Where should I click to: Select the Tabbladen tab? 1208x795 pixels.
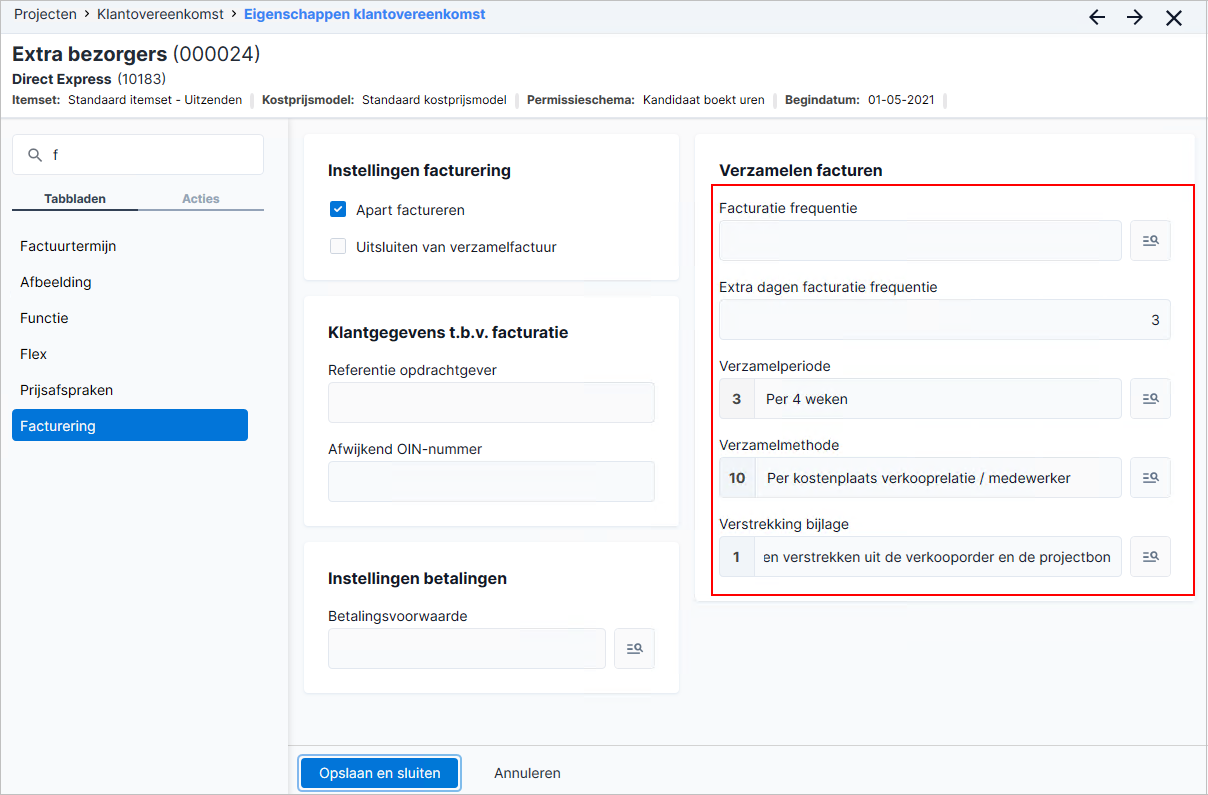[x=75, y=198]
